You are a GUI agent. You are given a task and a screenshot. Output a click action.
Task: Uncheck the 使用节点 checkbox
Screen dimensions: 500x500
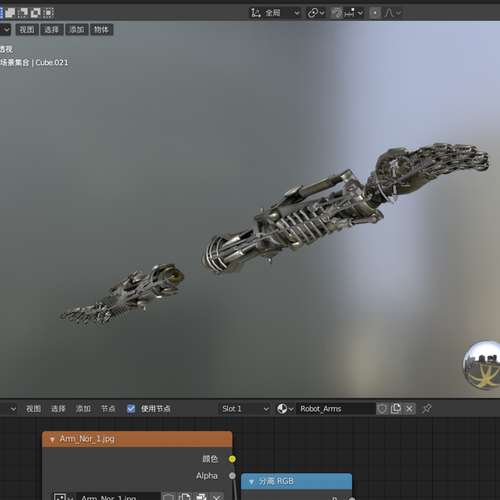click(131, 409)
